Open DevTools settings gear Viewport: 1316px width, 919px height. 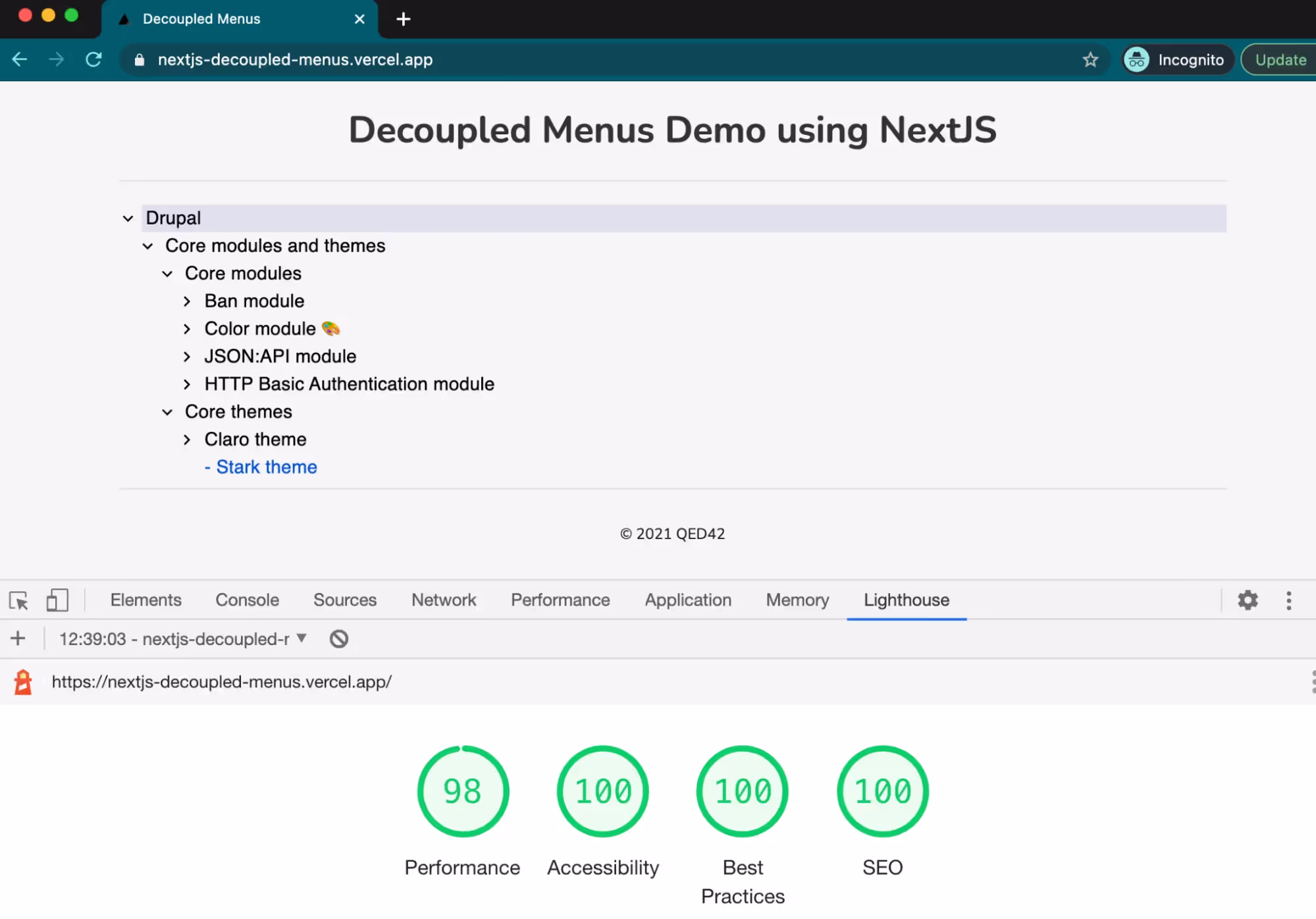point(1248,600)
